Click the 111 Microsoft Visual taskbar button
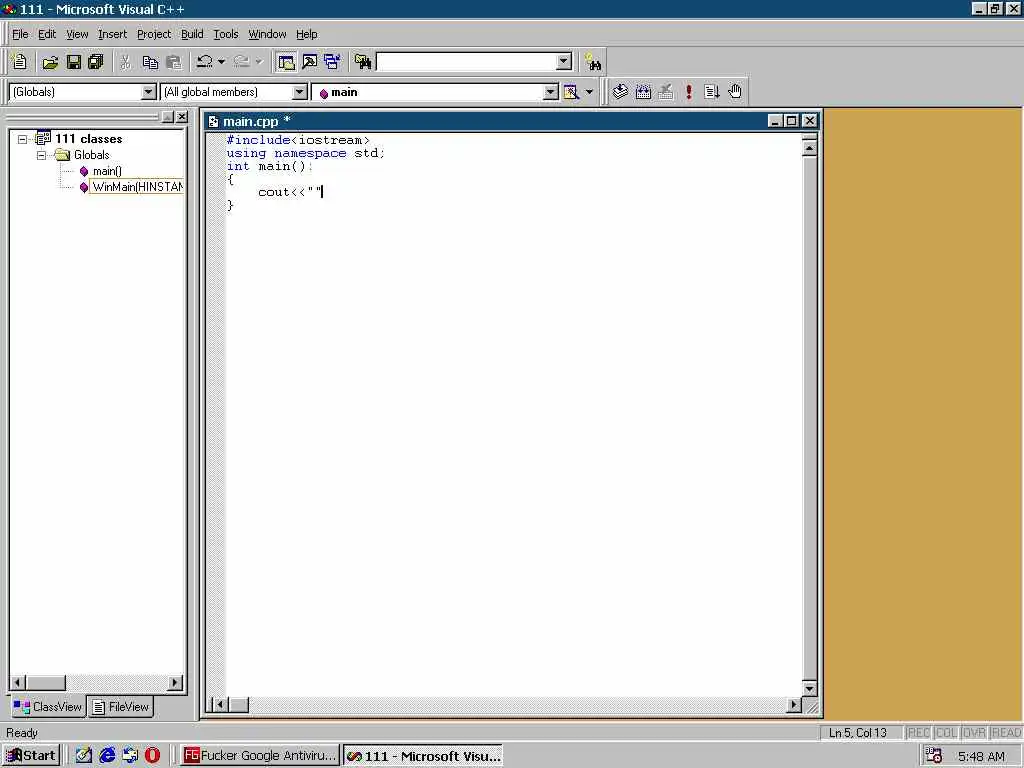Viewport: 1024px width, 768px height. tap(424, 756)
